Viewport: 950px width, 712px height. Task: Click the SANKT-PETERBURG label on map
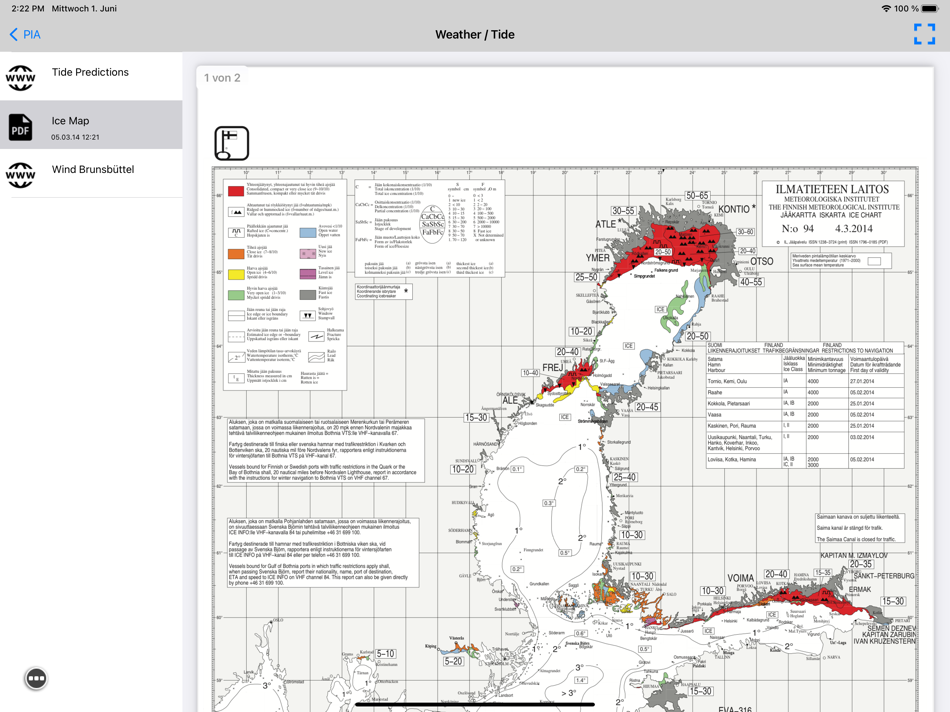pos(884,576)
